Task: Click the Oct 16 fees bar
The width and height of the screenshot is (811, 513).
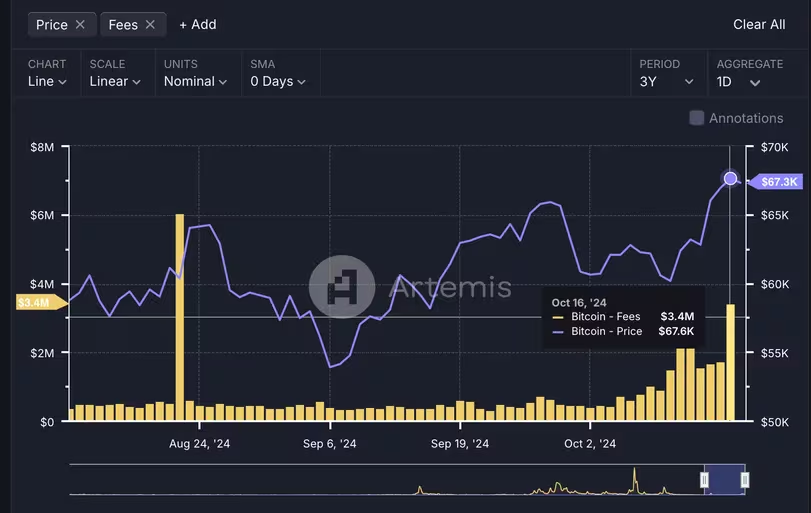Action: 730,362
